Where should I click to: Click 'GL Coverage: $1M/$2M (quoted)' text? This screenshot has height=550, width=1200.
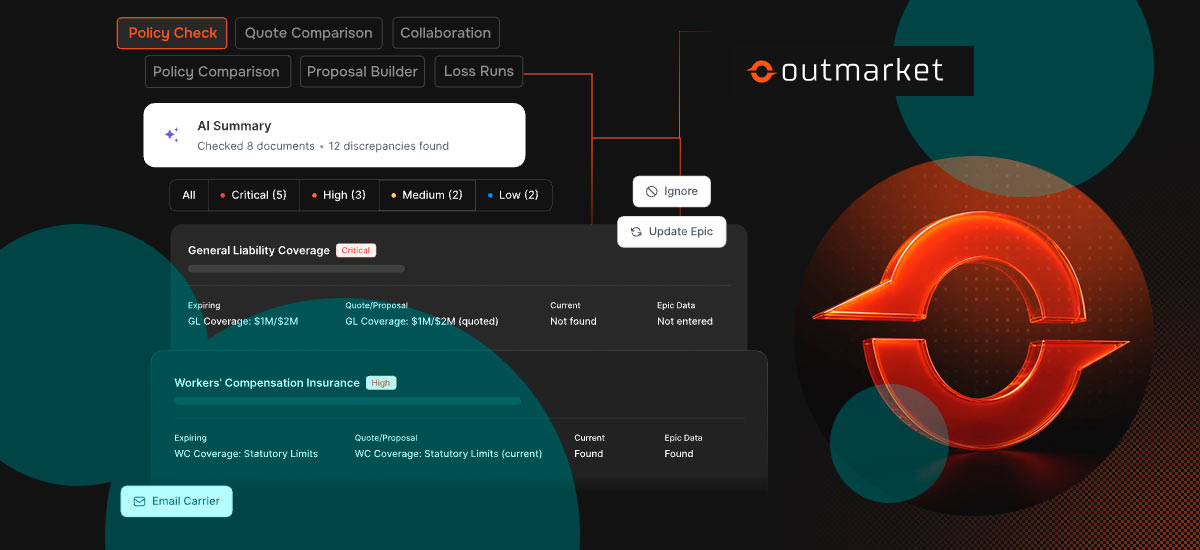point(422,321)
